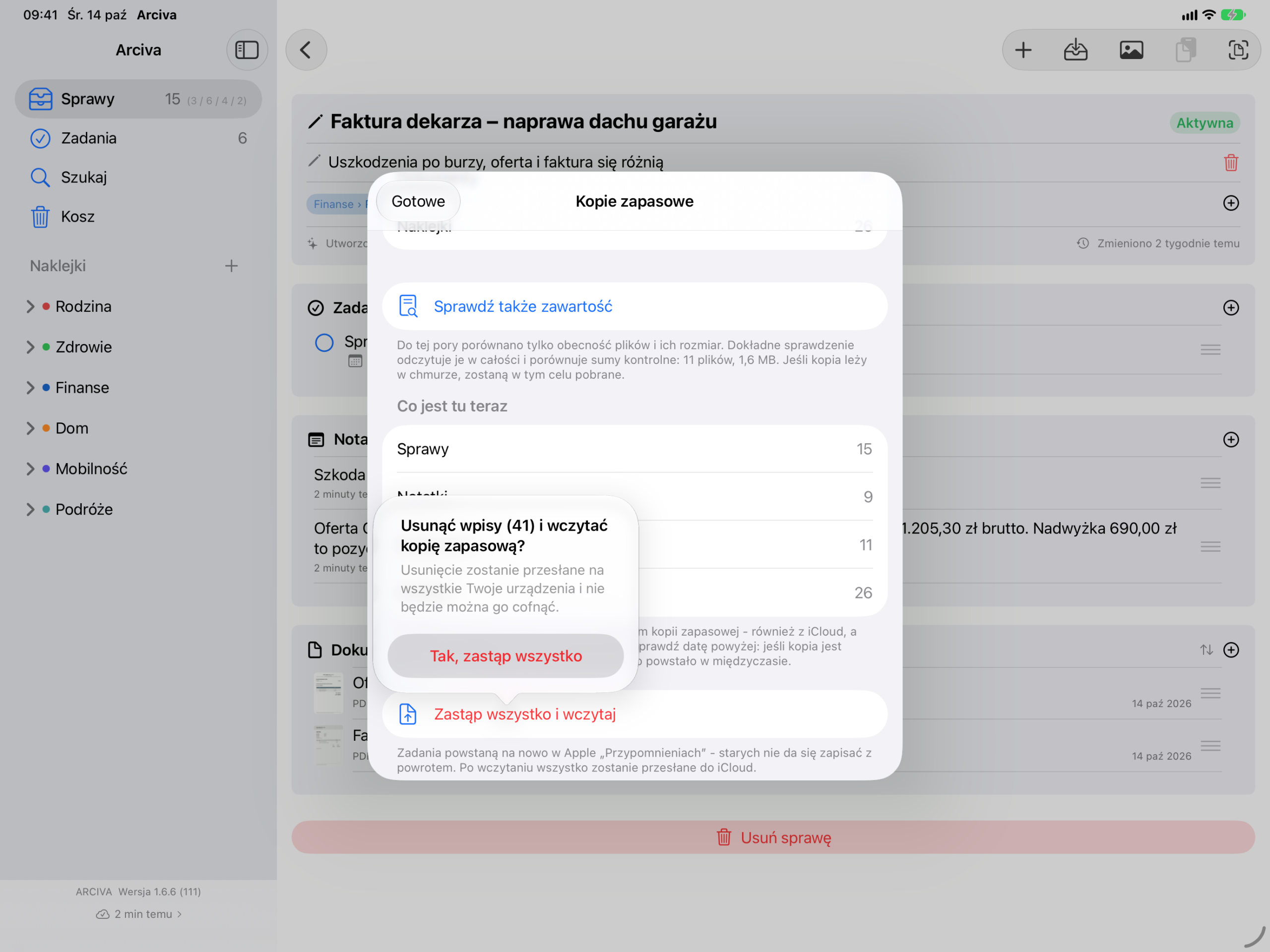Add new sticker with Naklejki plus icon
The image size is (1270, 952).
pos(231,266)
